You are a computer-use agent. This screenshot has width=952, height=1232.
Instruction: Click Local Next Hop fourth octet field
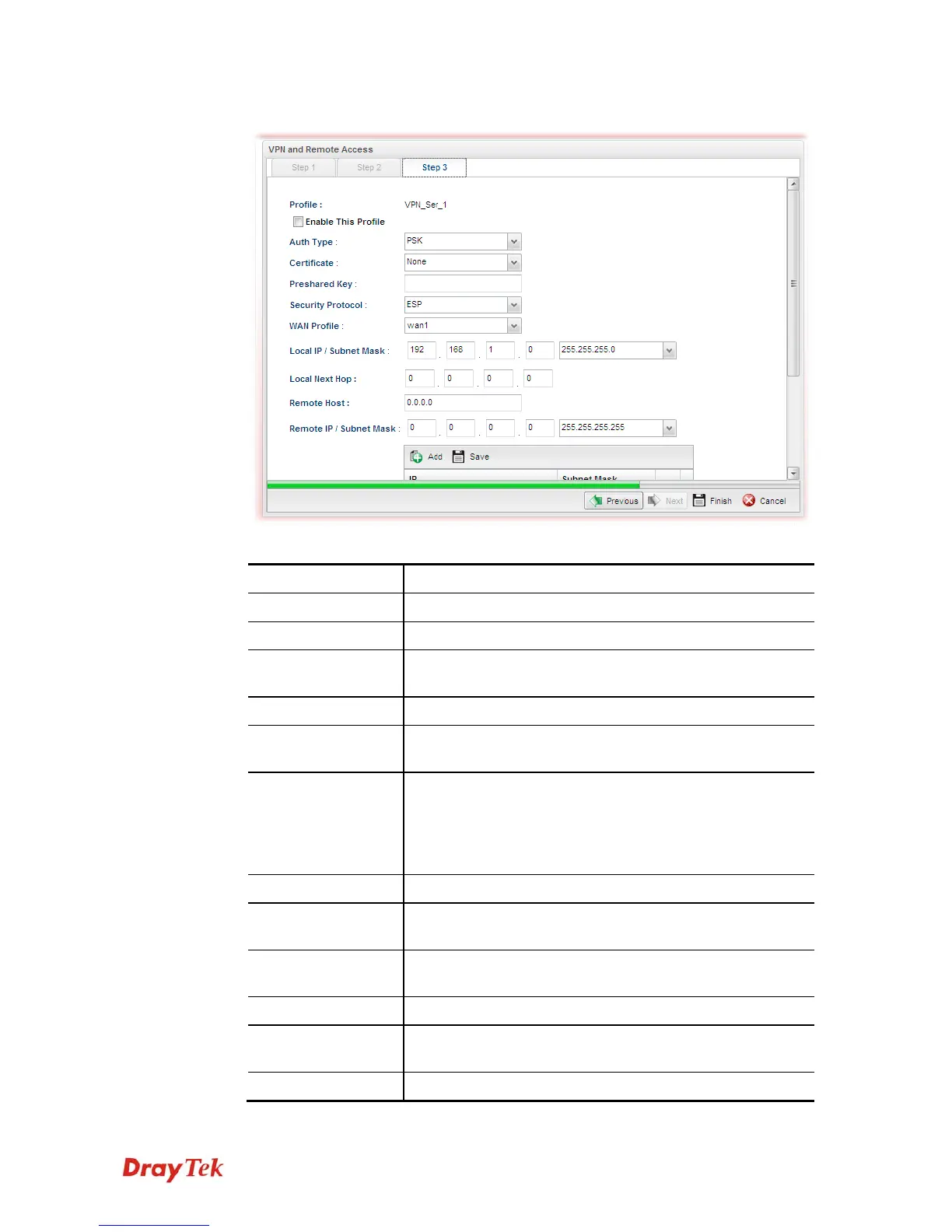point(538,379)
